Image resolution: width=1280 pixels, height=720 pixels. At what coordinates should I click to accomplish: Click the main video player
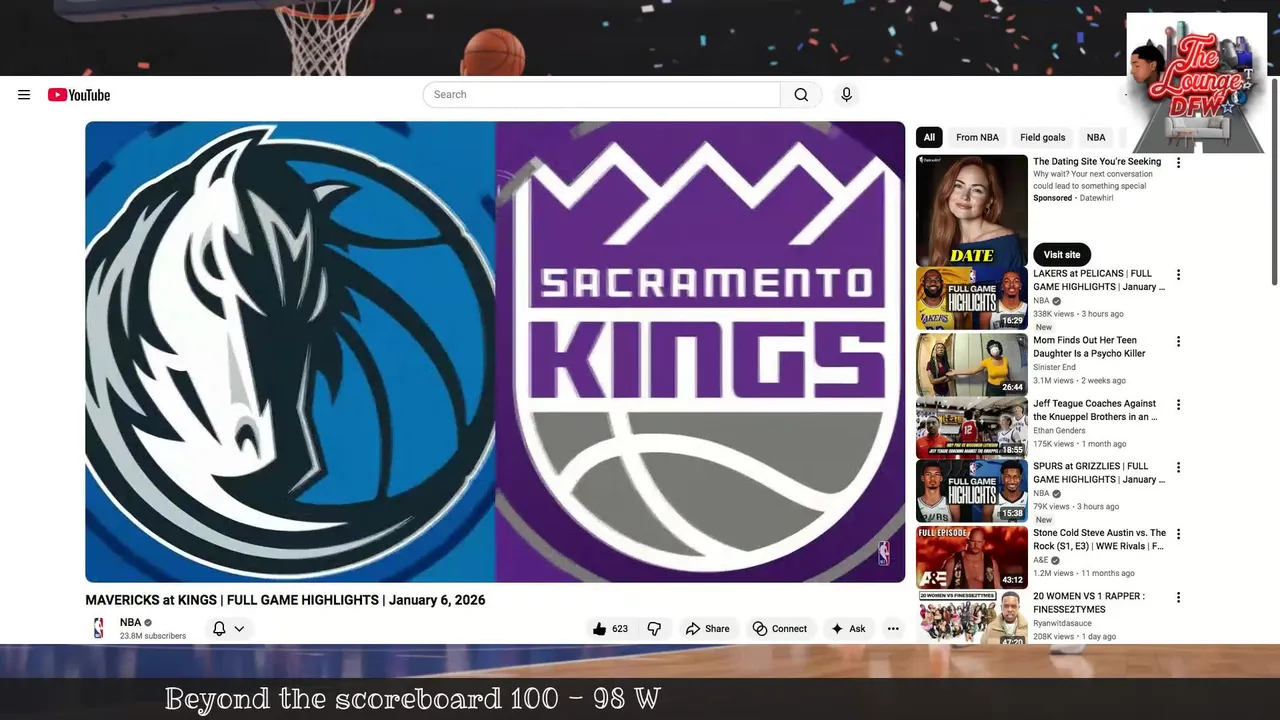495,352
